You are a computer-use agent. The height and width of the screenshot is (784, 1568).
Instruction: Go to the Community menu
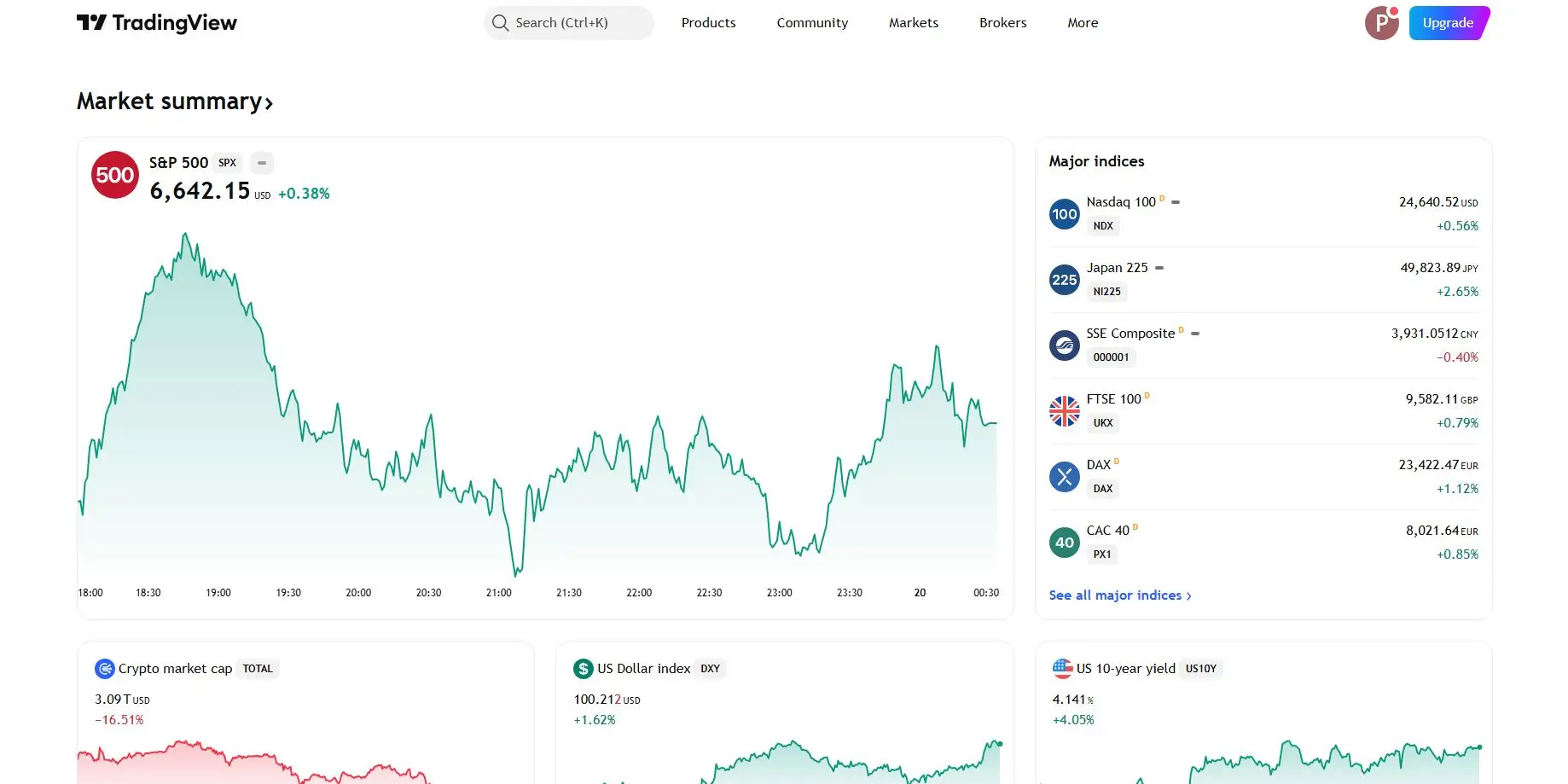click(x=812, y=23)
